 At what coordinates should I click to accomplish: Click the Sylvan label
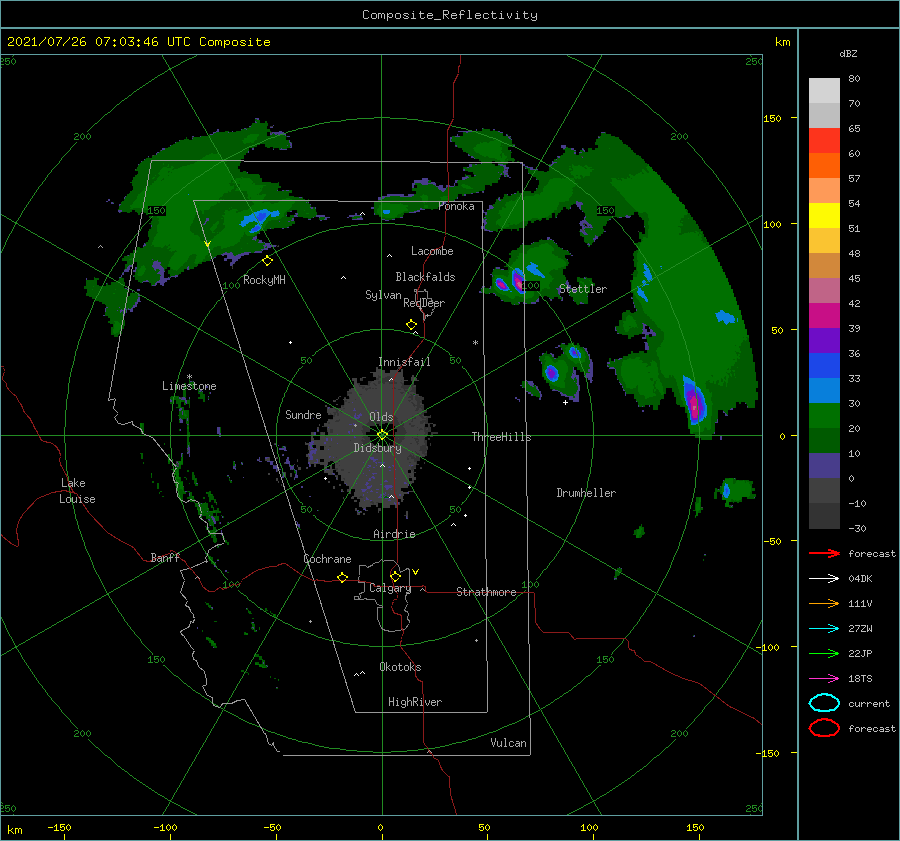pos(383,295)
